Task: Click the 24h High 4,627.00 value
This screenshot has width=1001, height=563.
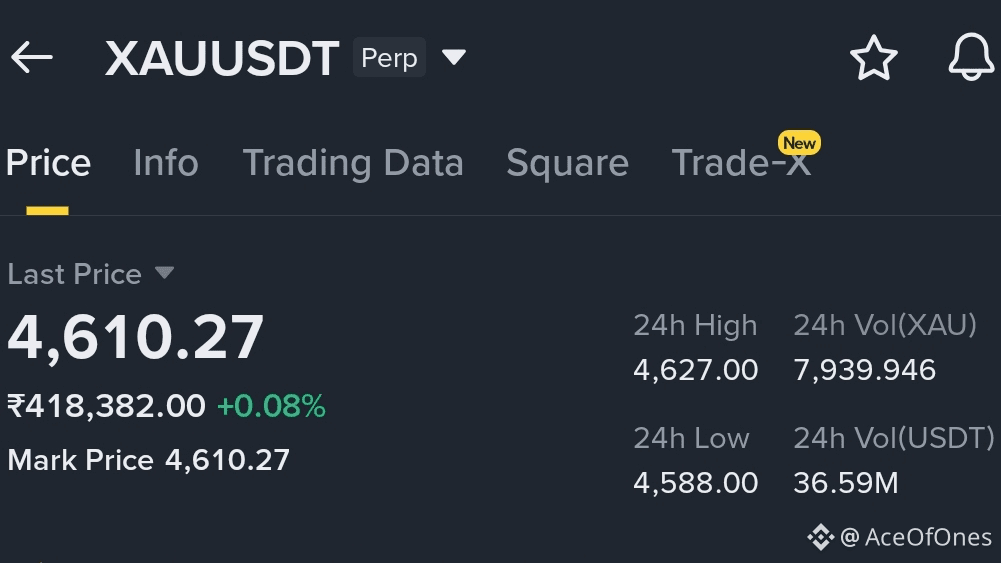Action: (x=695, y=370)
